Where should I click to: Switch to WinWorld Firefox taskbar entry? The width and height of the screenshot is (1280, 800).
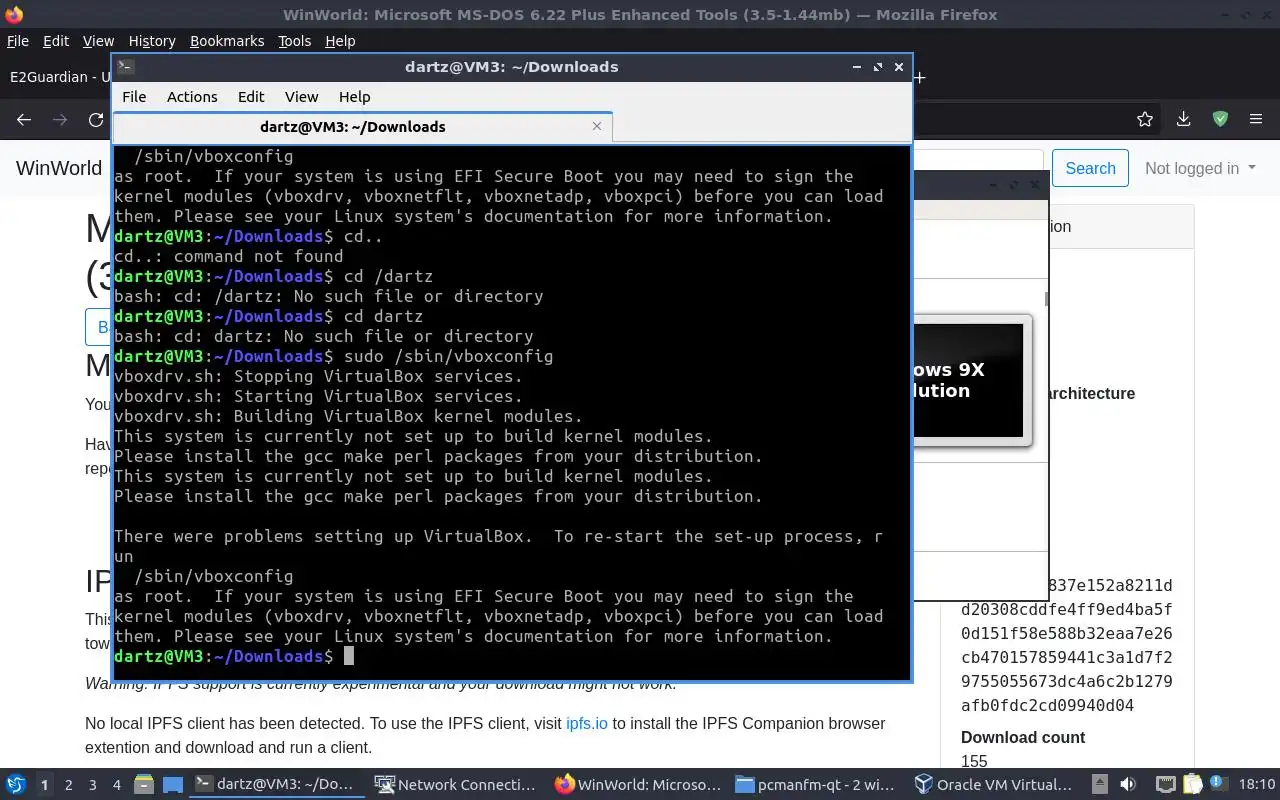[x=638, y=785]
